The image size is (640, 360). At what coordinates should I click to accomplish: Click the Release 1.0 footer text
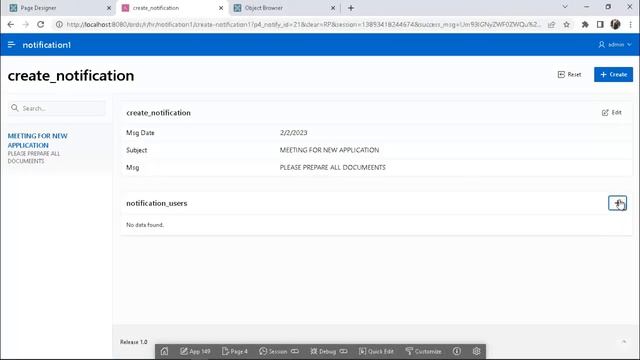[x=133, y=342]
